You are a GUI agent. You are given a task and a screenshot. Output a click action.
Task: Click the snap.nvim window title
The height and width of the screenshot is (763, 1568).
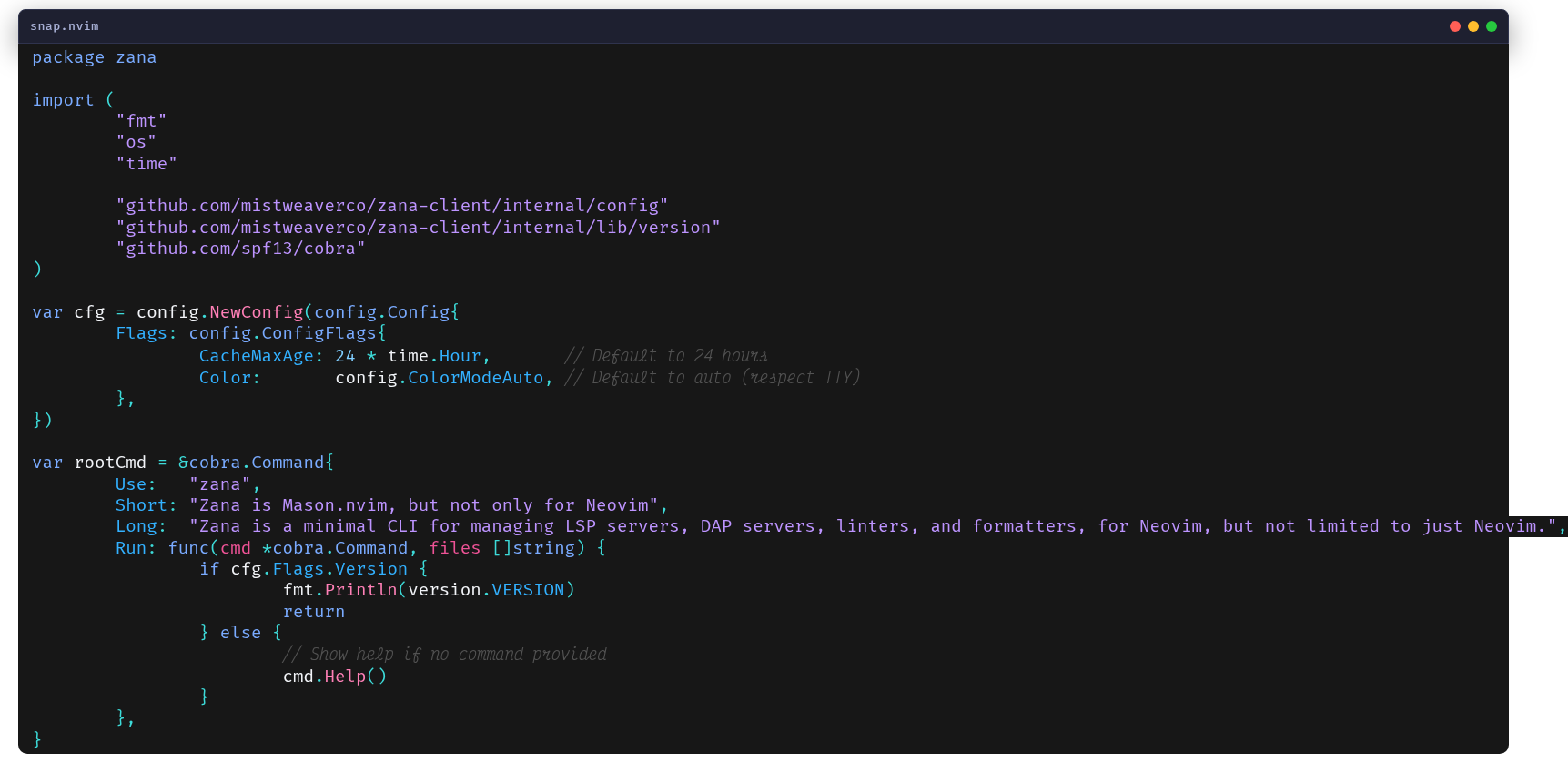coord(64,26)
